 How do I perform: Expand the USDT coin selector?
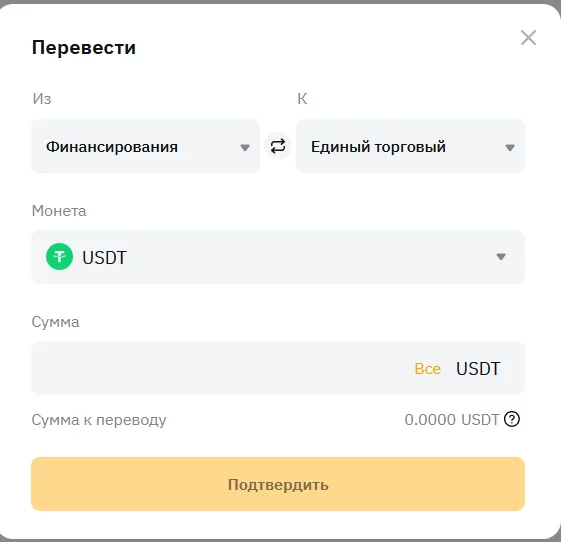coord(278,257)
